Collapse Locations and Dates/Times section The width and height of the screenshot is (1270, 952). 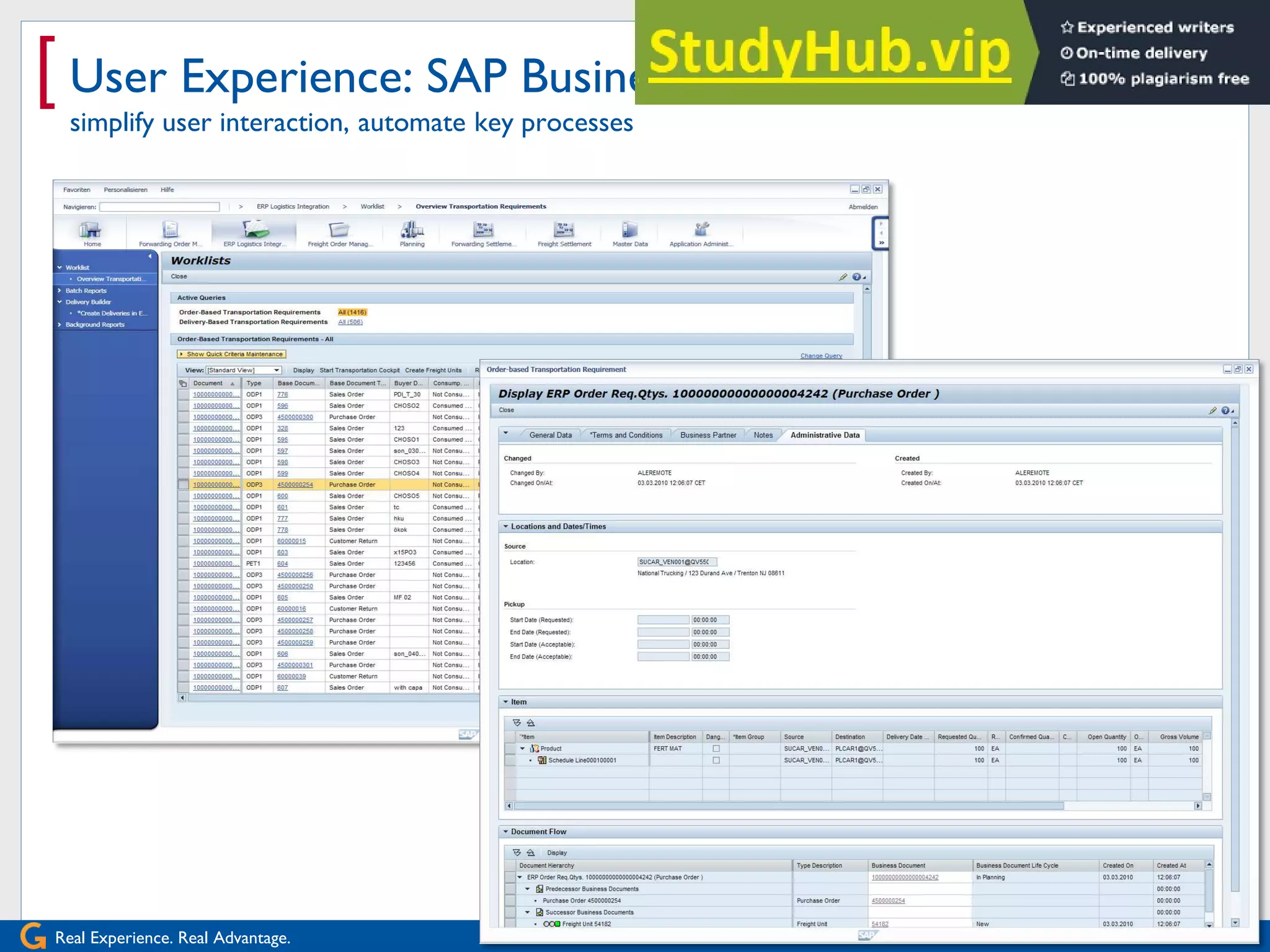506,527
